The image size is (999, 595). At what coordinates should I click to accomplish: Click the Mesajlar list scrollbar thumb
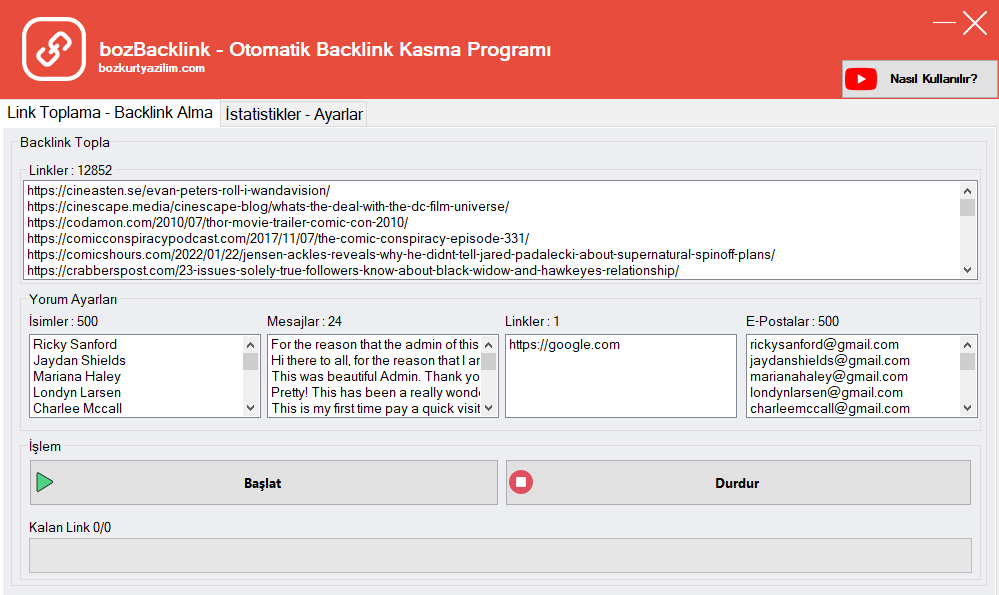click(489, 361)
